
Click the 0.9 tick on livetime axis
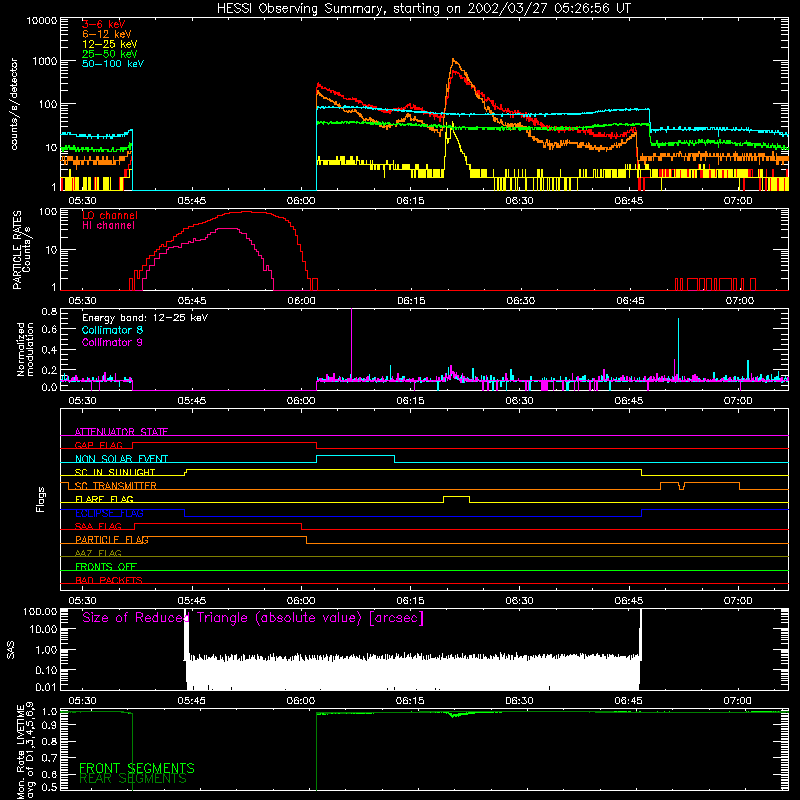(x=50, y=726)
